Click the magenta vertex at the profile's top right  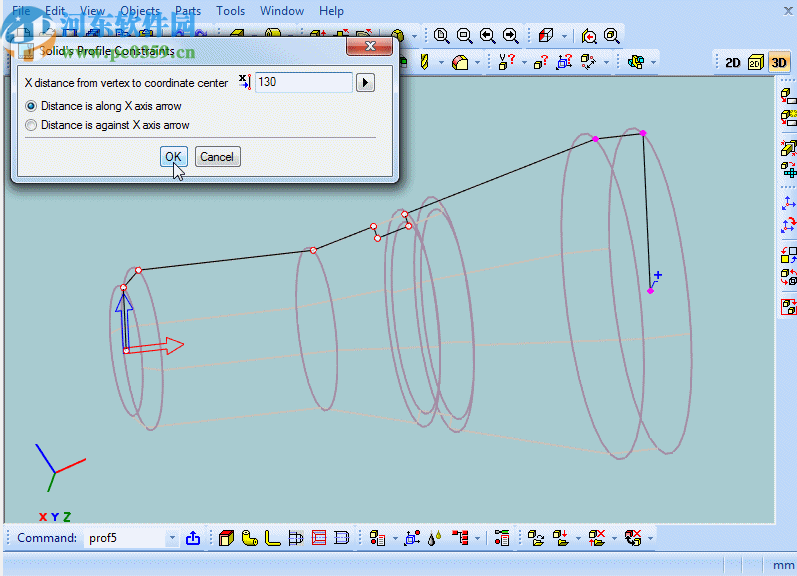(x=643, y=132)
